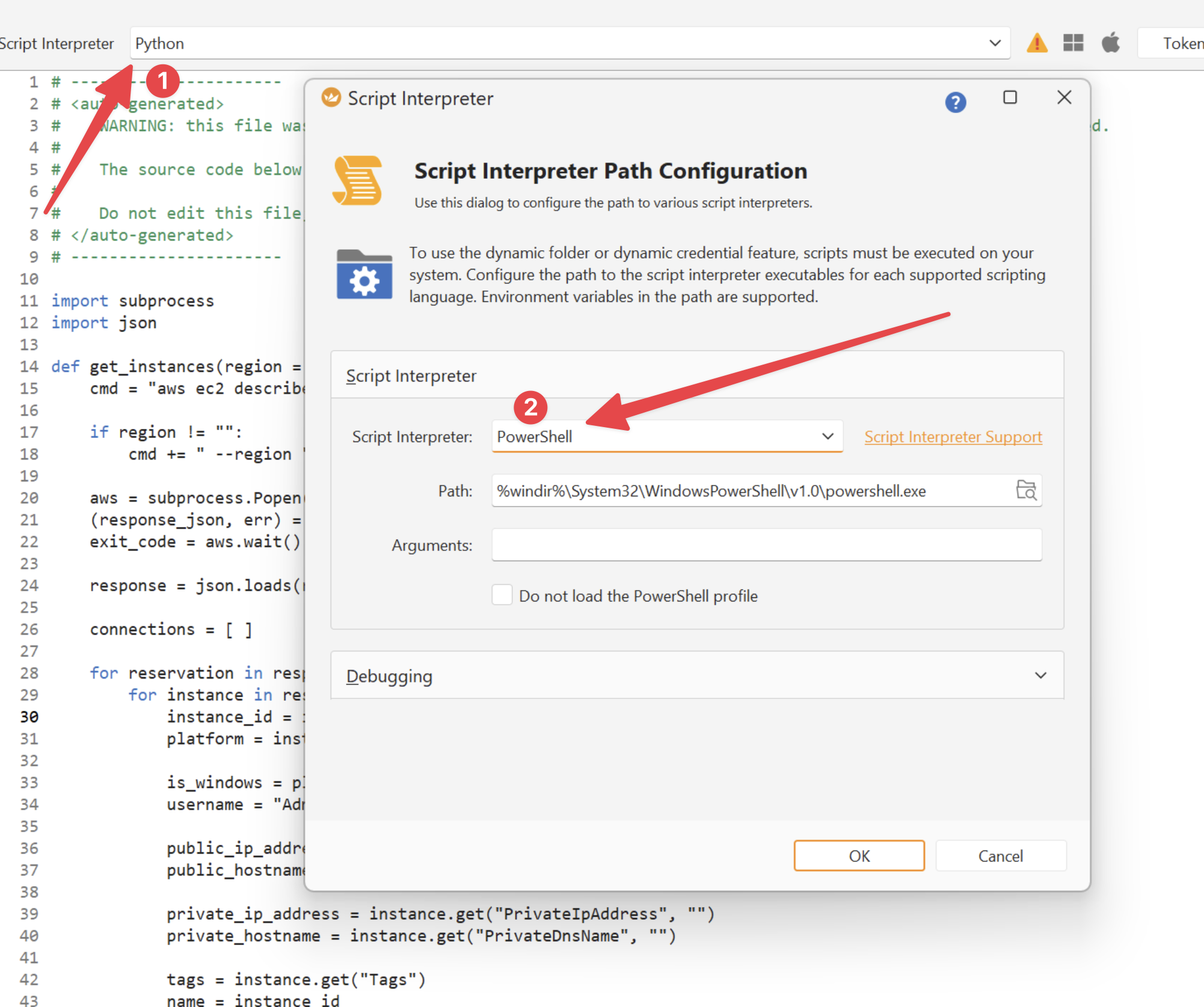Open the Script Interpreter Support link
The width and height of the screenshot is (1204, 1007).
coord(953,437)
